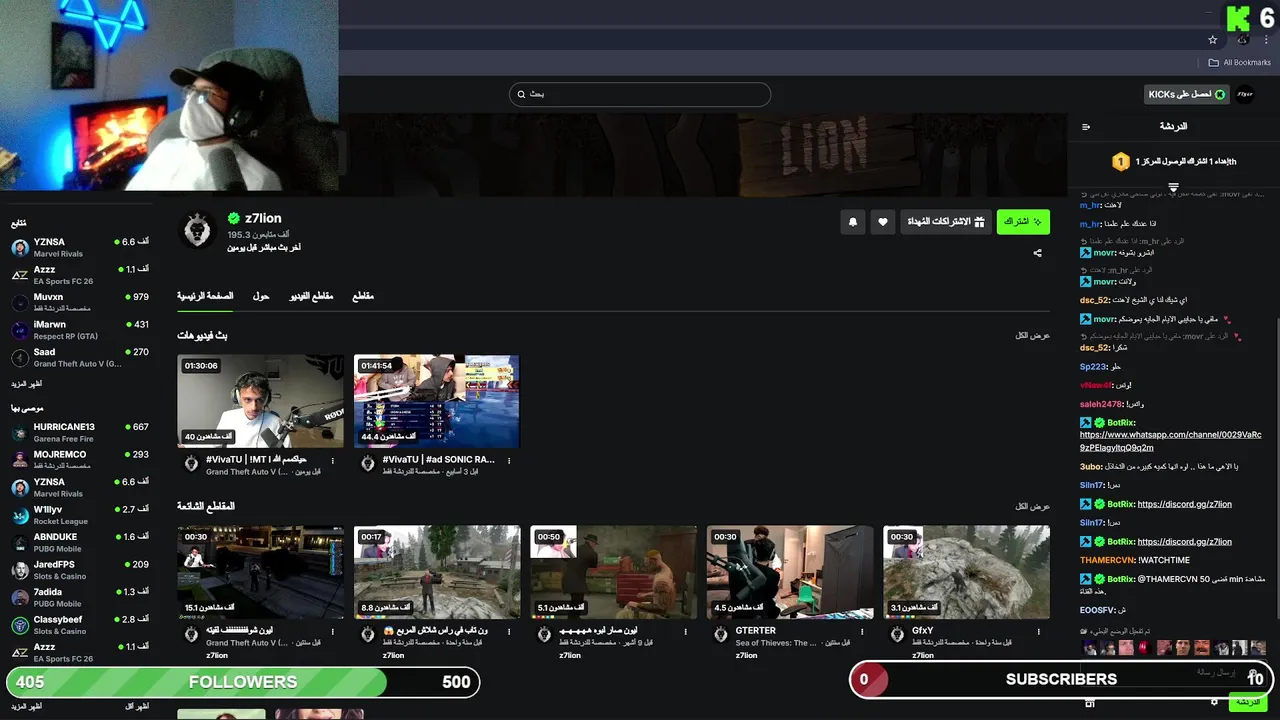Expand the chat leaderboard with down arrow

(1173, 187)
